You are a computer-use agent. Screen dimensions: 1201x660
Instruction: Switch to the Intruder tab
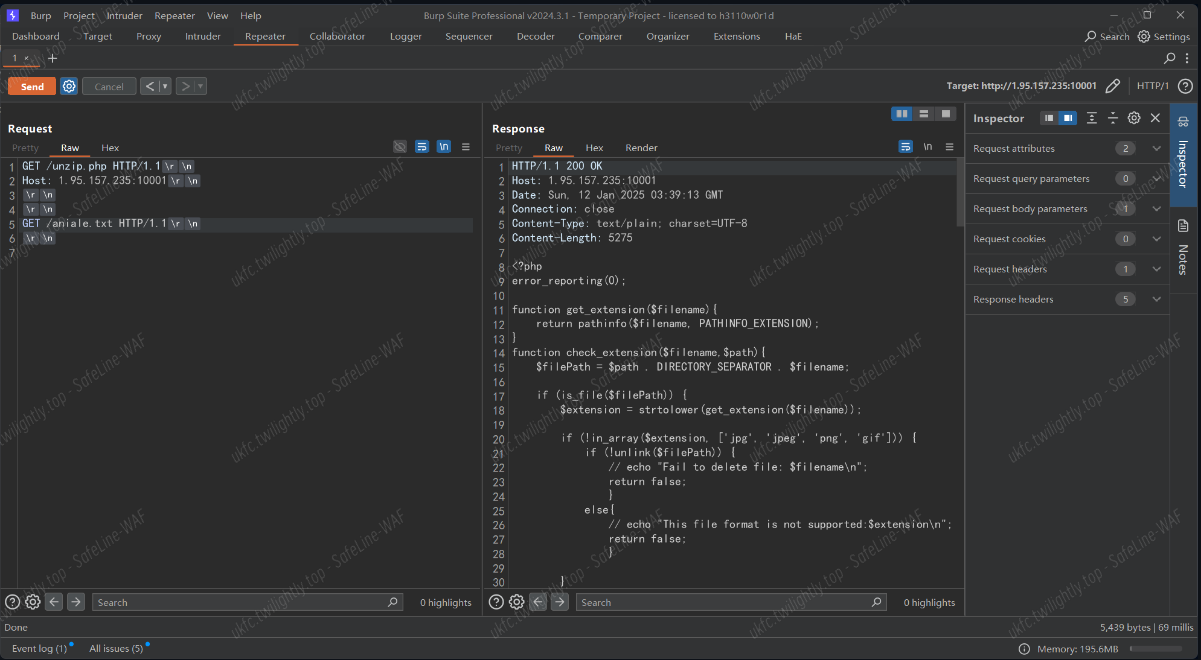click(203, 36)
